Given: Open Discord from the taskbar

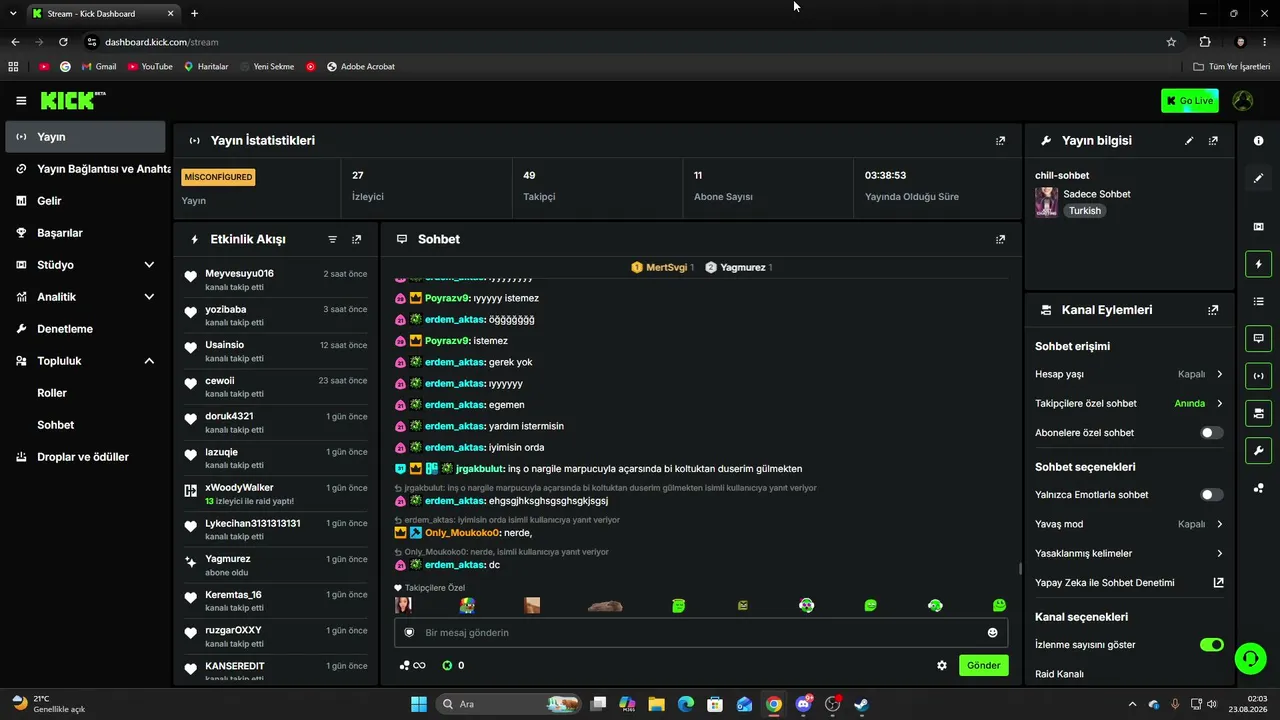Looking at the screenshot, I should [803, 704].
